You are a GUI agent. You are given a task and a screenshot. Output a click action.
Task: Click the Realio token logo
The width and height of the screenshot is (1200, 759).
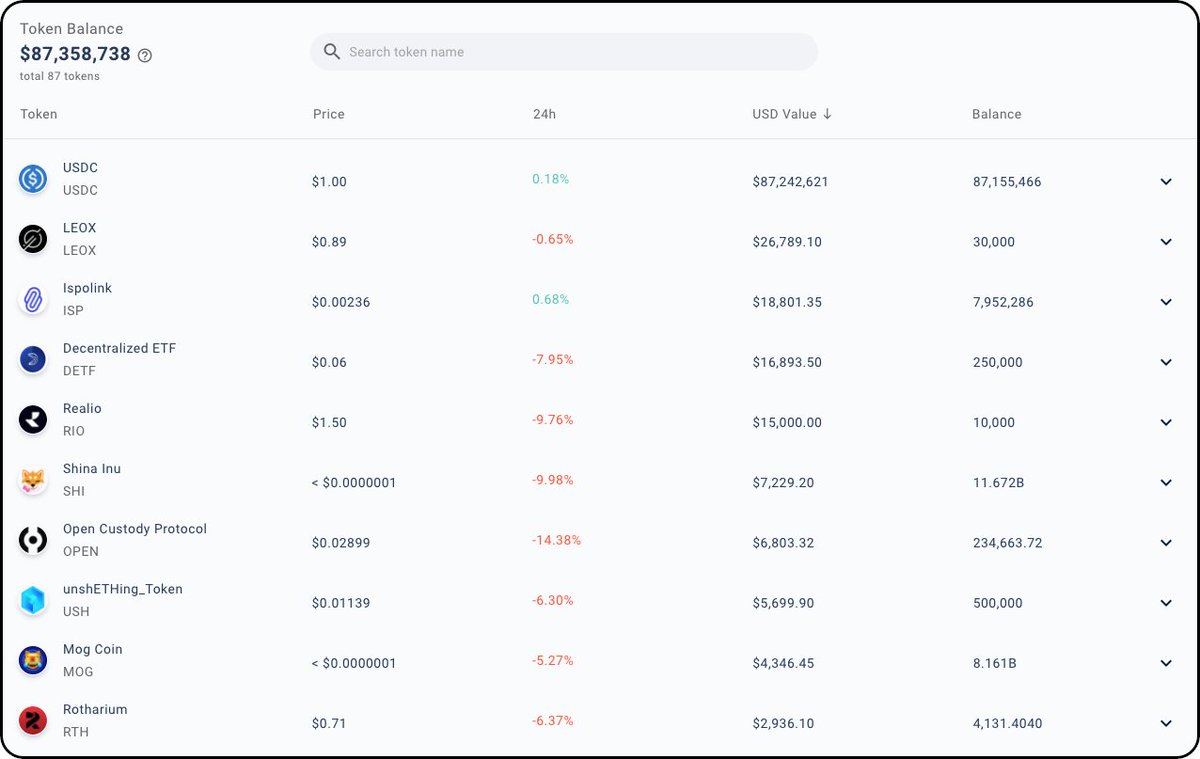click(x=33, y=420)
